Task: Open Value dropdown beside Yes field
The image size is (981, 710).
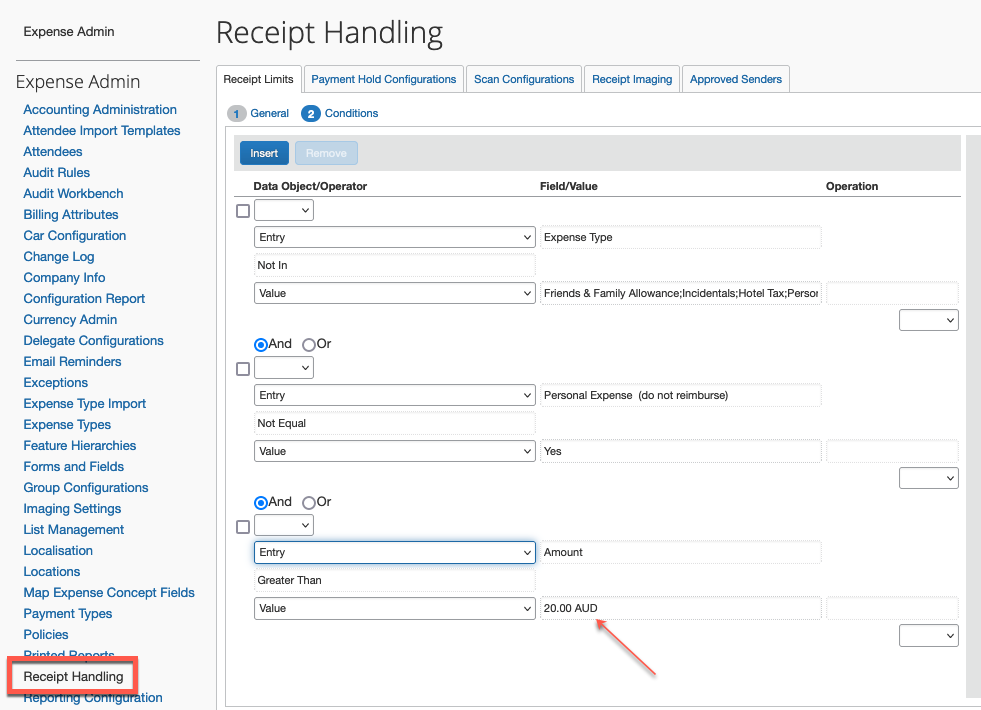Action: click(395, 451)
